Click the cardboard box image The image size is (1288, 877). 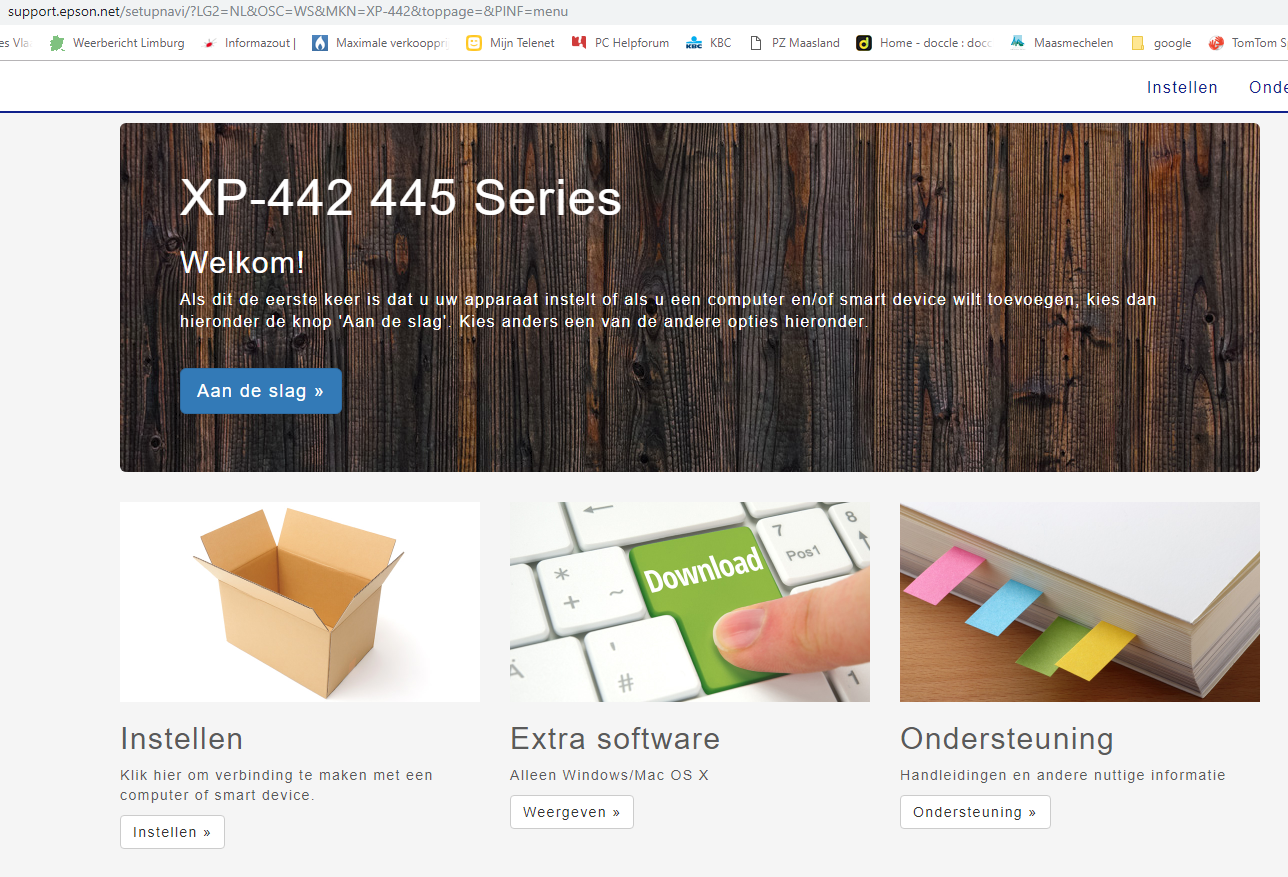[300, 602]
